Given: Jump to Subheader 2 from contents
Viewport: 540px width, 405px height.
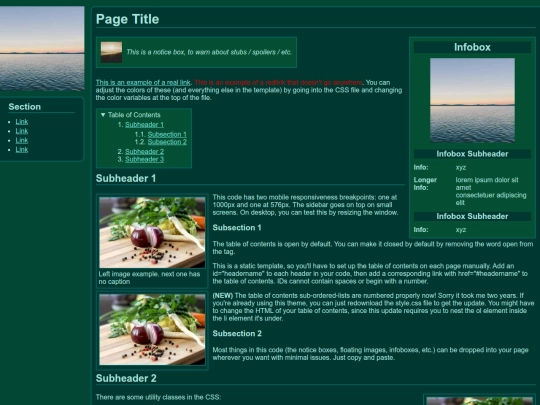Looking at the screenshot, I should 144,152.
